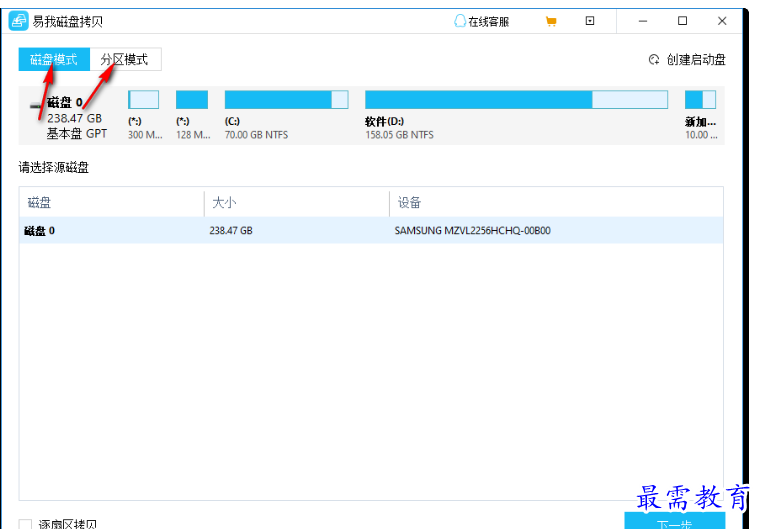Select the 128 MB partition bar
This screenshot has width=758, height=529.
pyautogui.click(x=192, y=100)
